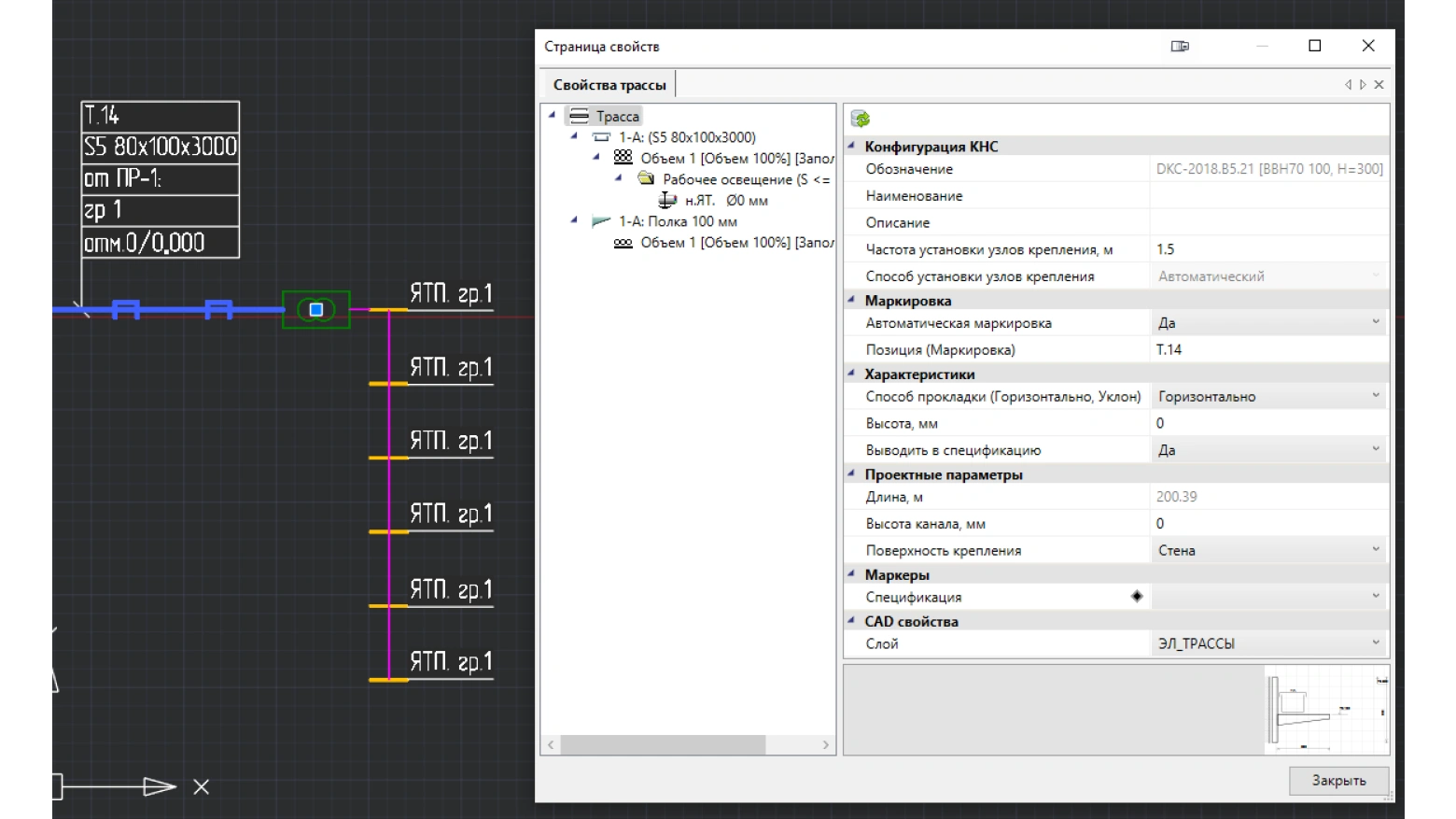
Task: Click the 1-A: Полка 100 мм shelf icon
Action: tap(602, 221)
